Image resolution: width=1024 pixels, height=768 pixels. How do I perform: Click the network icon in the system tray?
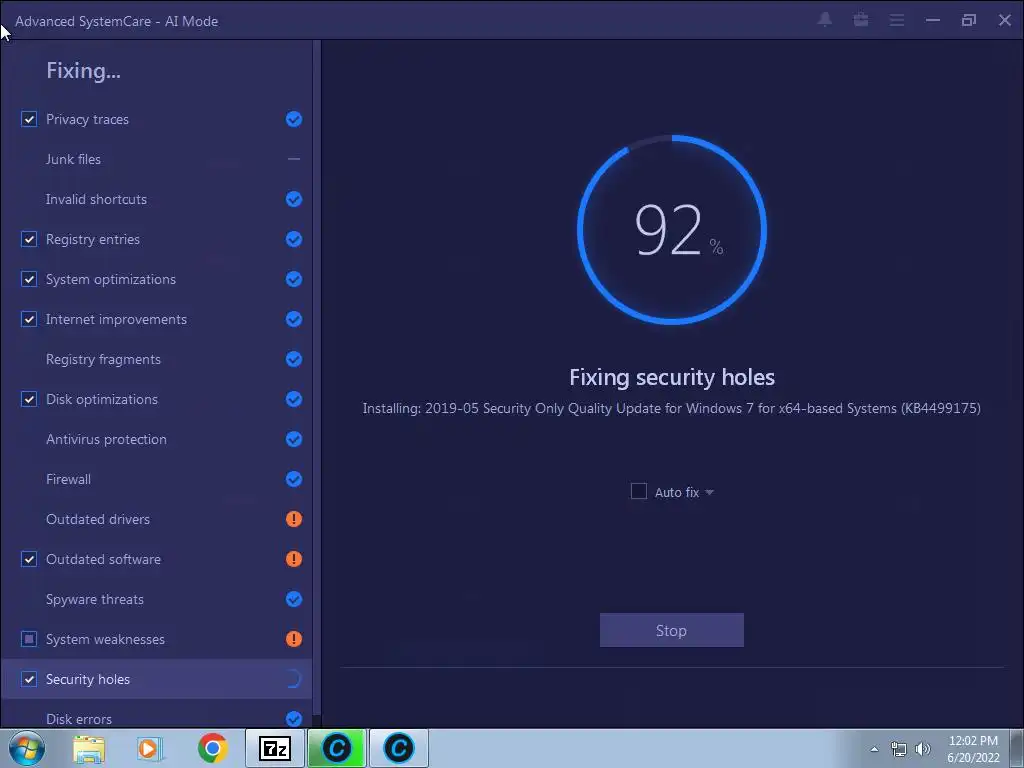click(899, 749)
